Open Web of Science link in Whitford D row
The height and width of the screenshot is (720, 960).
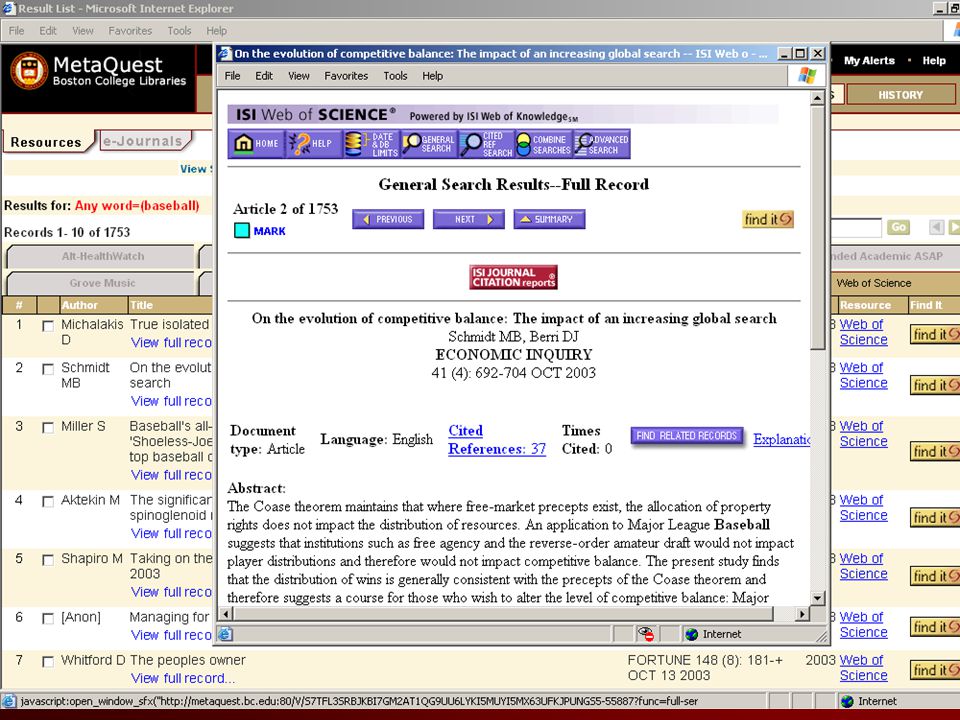click(863, 668)
